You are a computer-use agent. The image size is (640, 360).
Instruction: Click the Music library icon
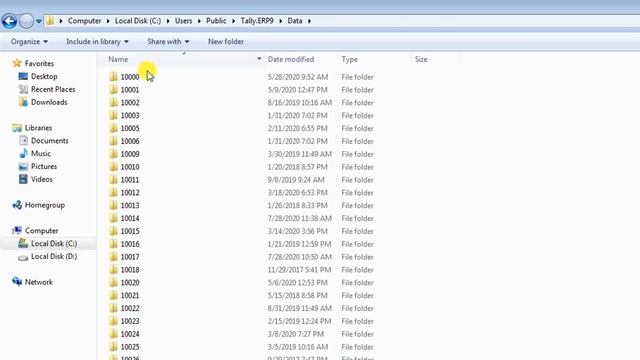[23, 153]
